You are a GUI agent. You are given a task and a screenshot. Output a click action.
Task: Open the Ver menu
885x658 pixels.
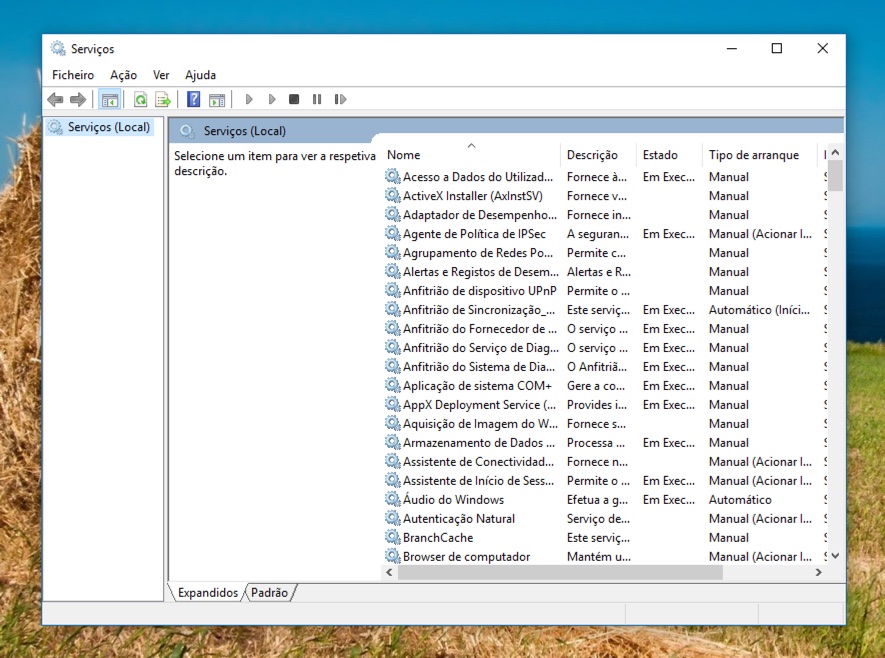point(160,74)
